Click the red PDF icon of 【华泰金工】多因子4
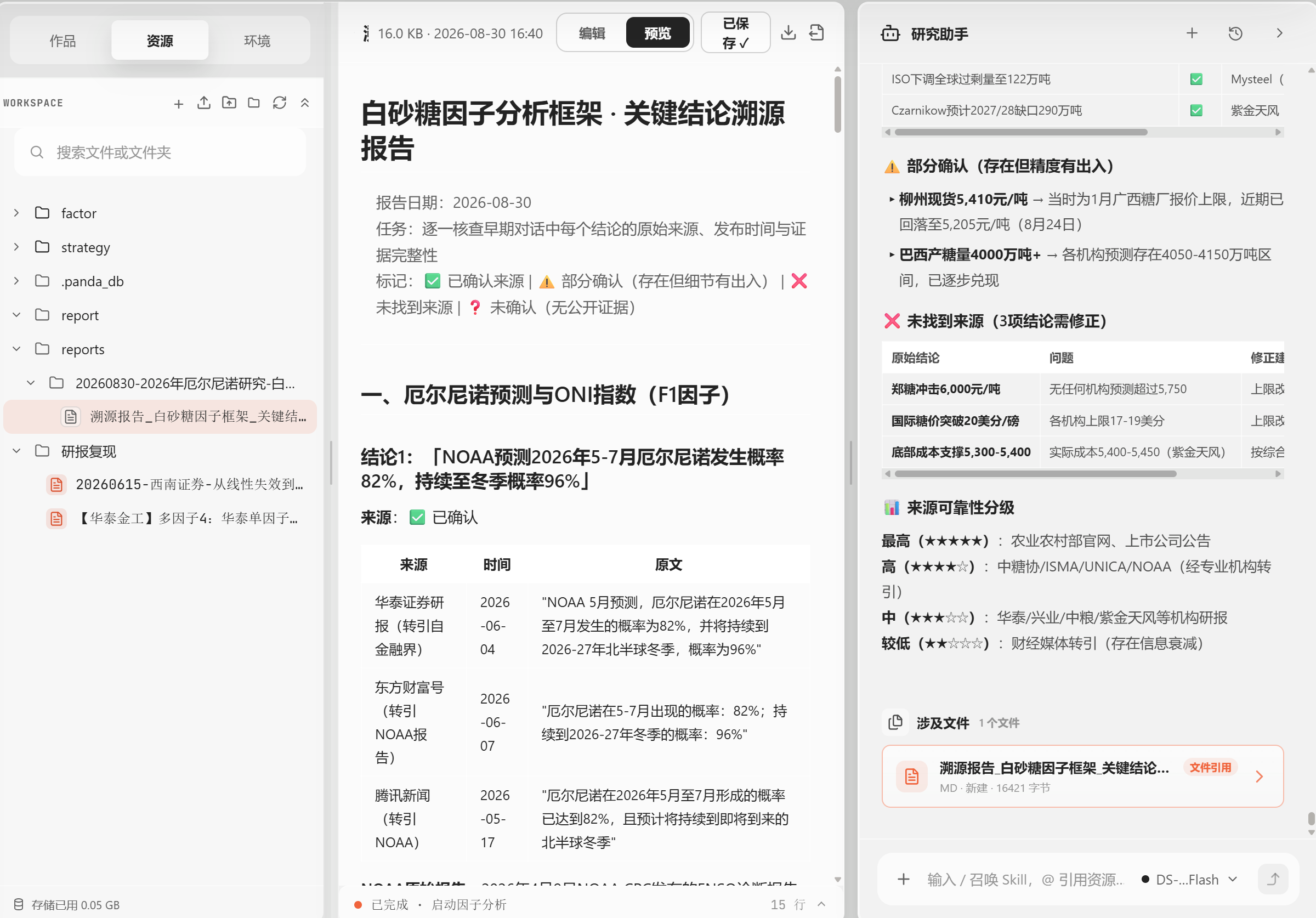 point(56,519)
